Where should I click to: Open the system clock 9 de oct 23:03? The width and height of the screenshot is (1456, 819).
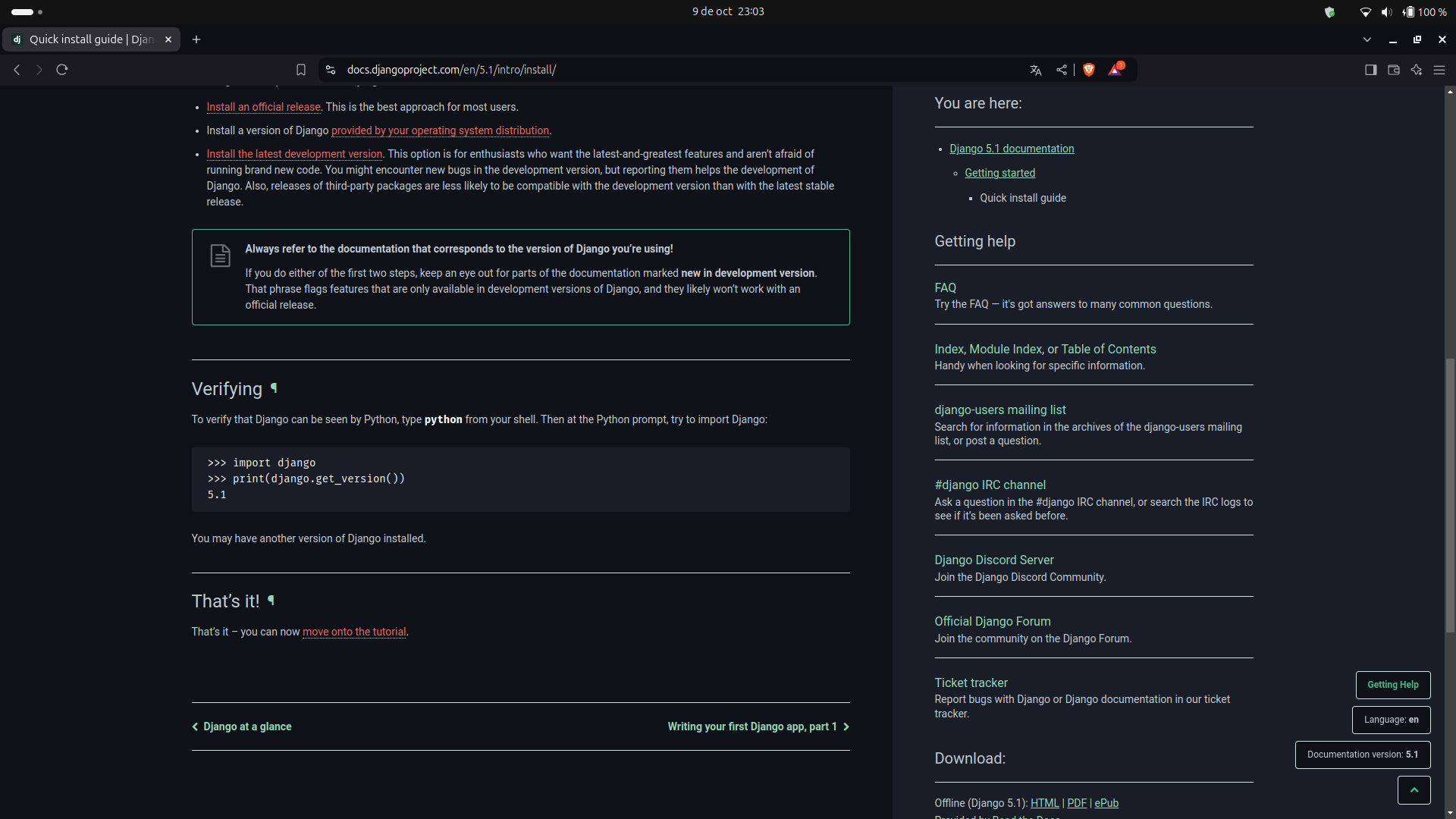(728, 11)
